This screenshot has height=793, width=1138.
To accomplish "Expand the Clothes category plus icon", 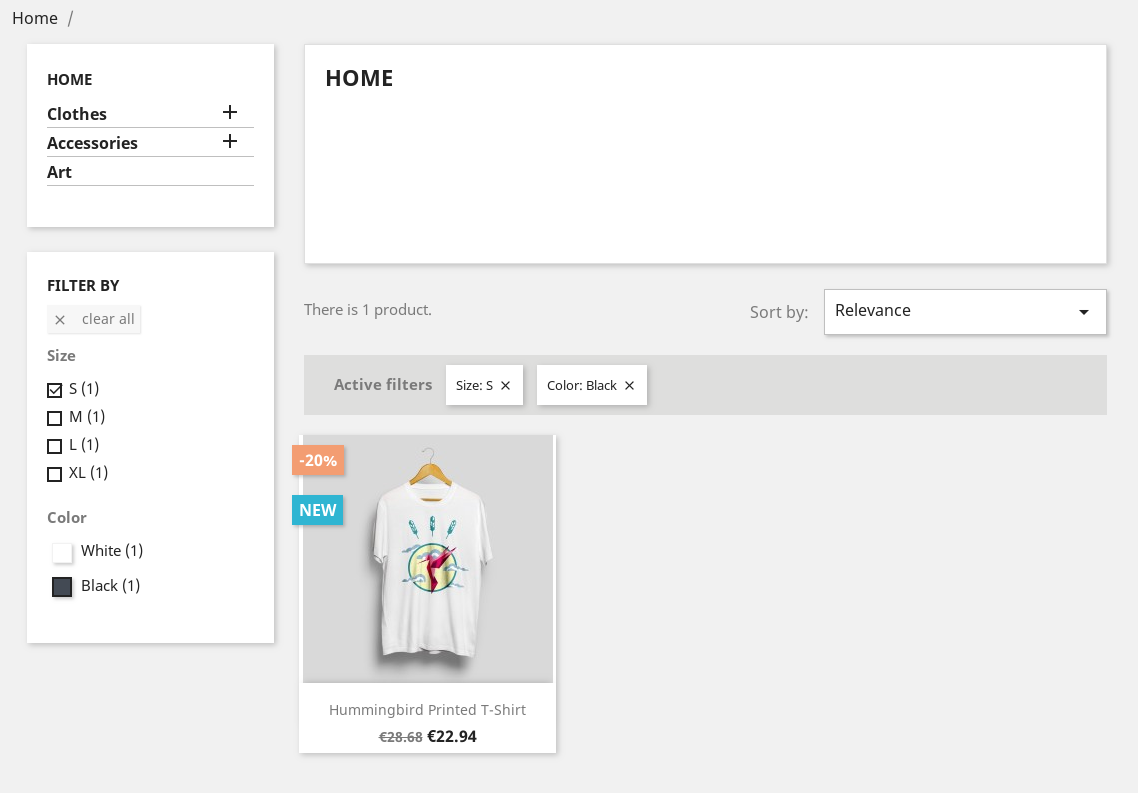I will pos(229,112).
